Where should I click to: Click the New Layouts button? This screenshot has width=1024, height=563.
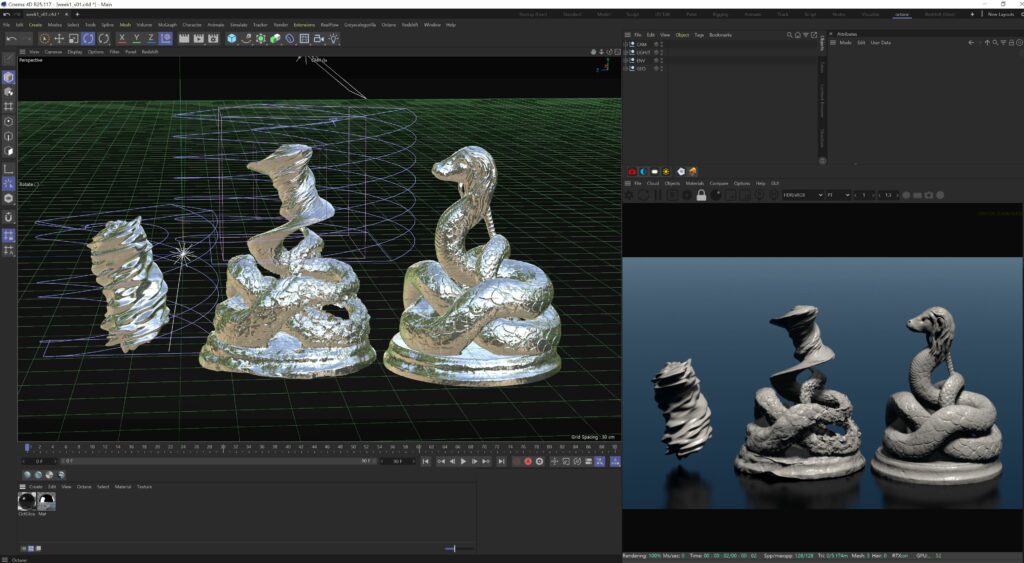pyautogui.click(x=1001, y=14)
